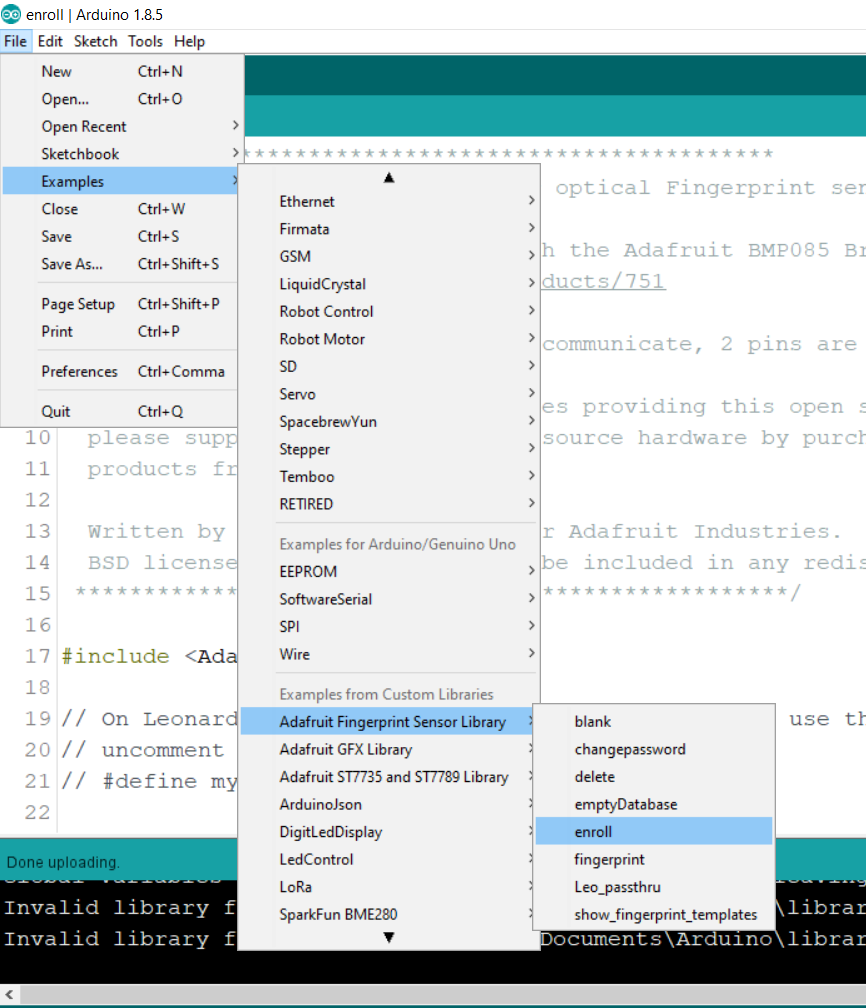Expand LiquidCrystal examples submenu
The image size is (866, 1008).
pyautogui.click(x=389, y=284)
